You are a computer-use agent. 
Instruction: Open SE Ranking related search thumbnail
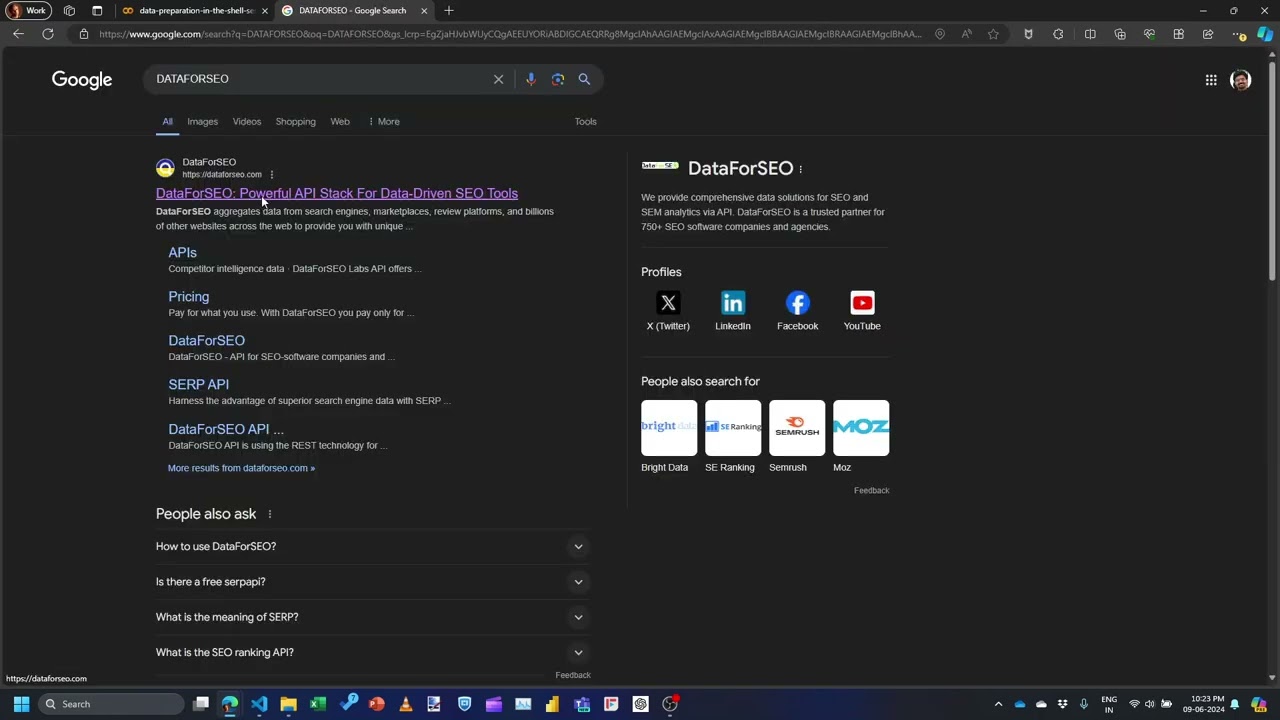[x=733, y=428]
